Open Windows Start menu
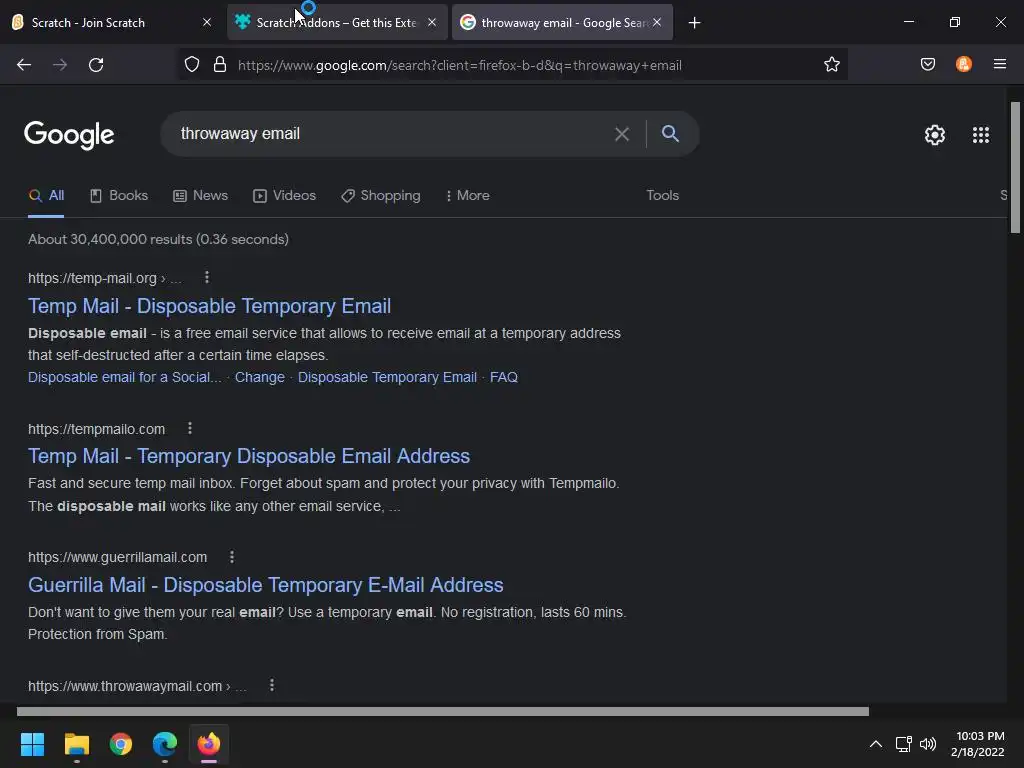The image size is (1024, 768). click(32, 744)
